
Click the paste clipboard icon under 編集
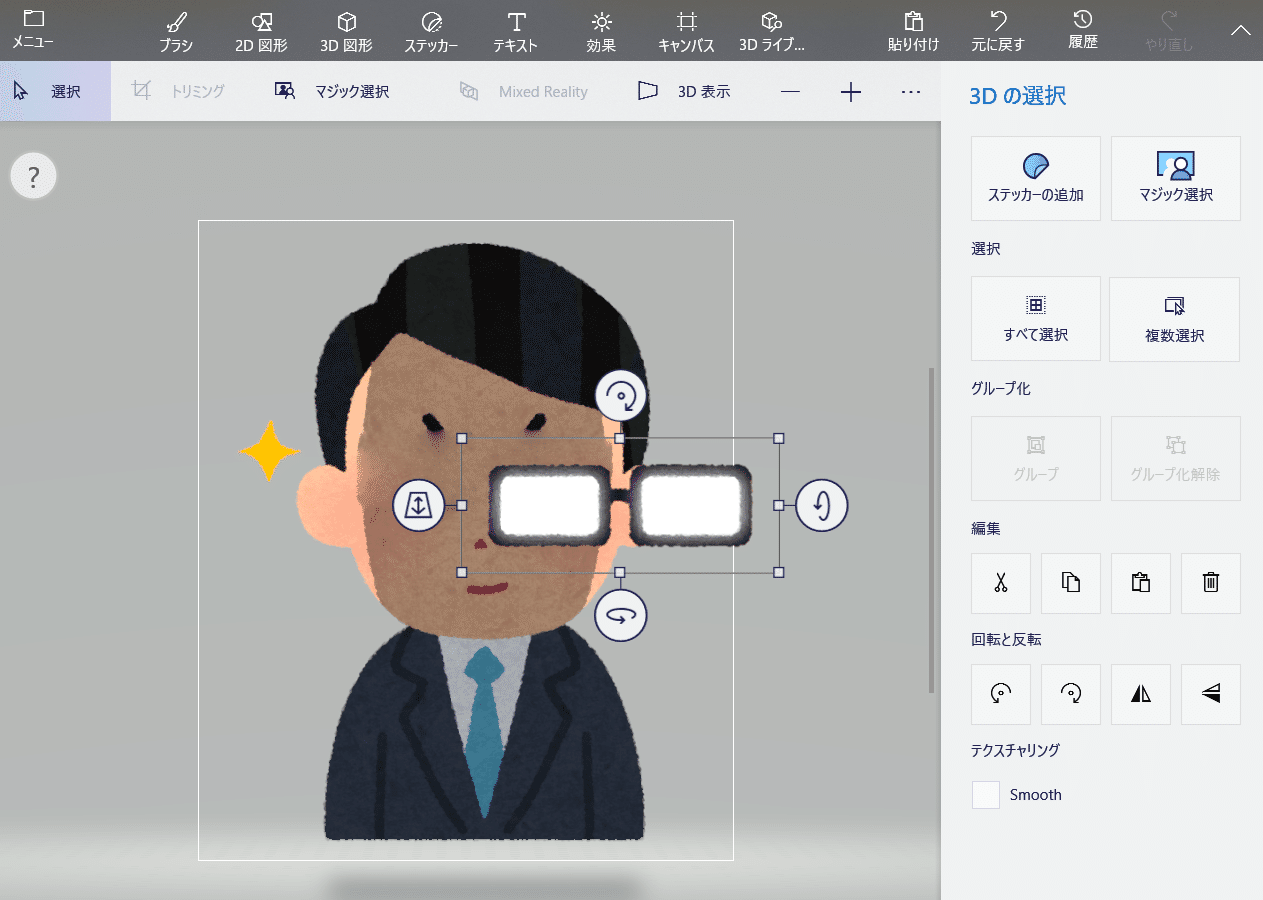coord(1140,583)
